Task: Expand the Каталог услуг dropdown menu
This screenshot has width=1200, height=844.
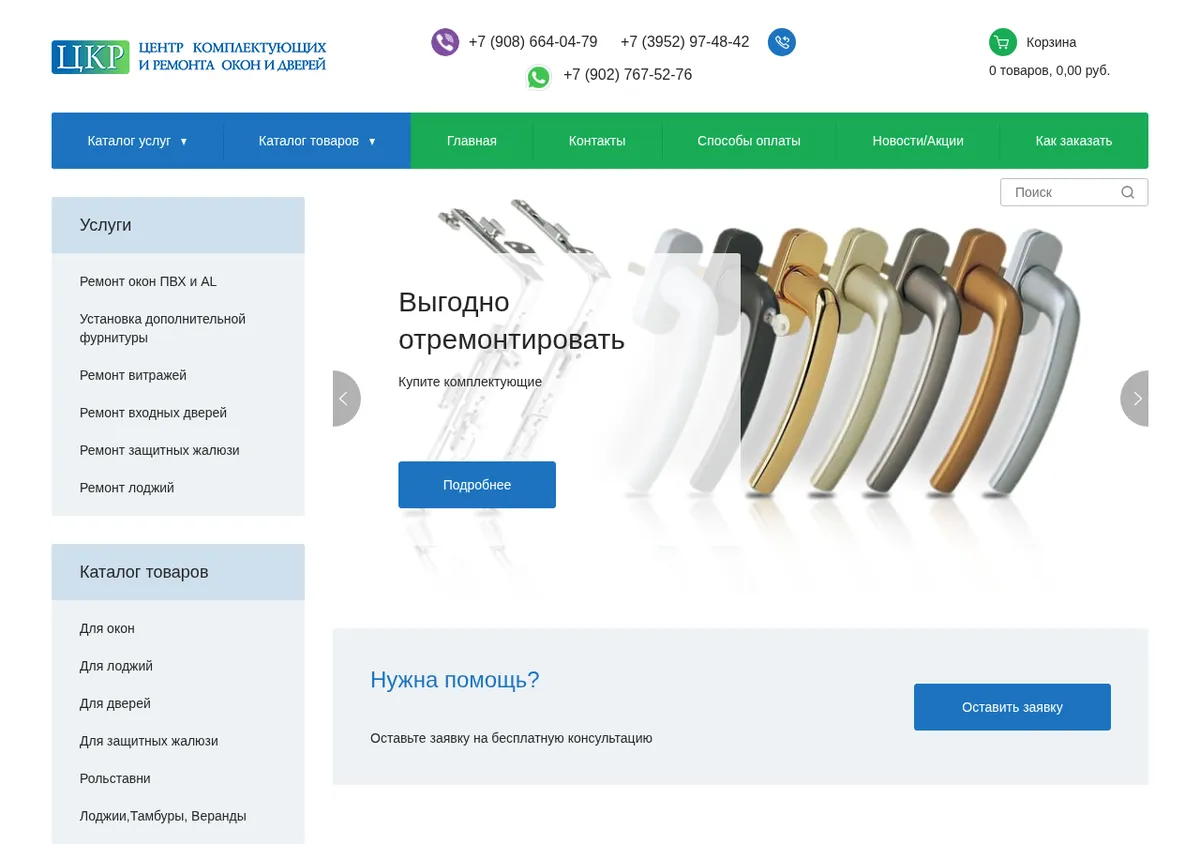Action: point(137,141)
